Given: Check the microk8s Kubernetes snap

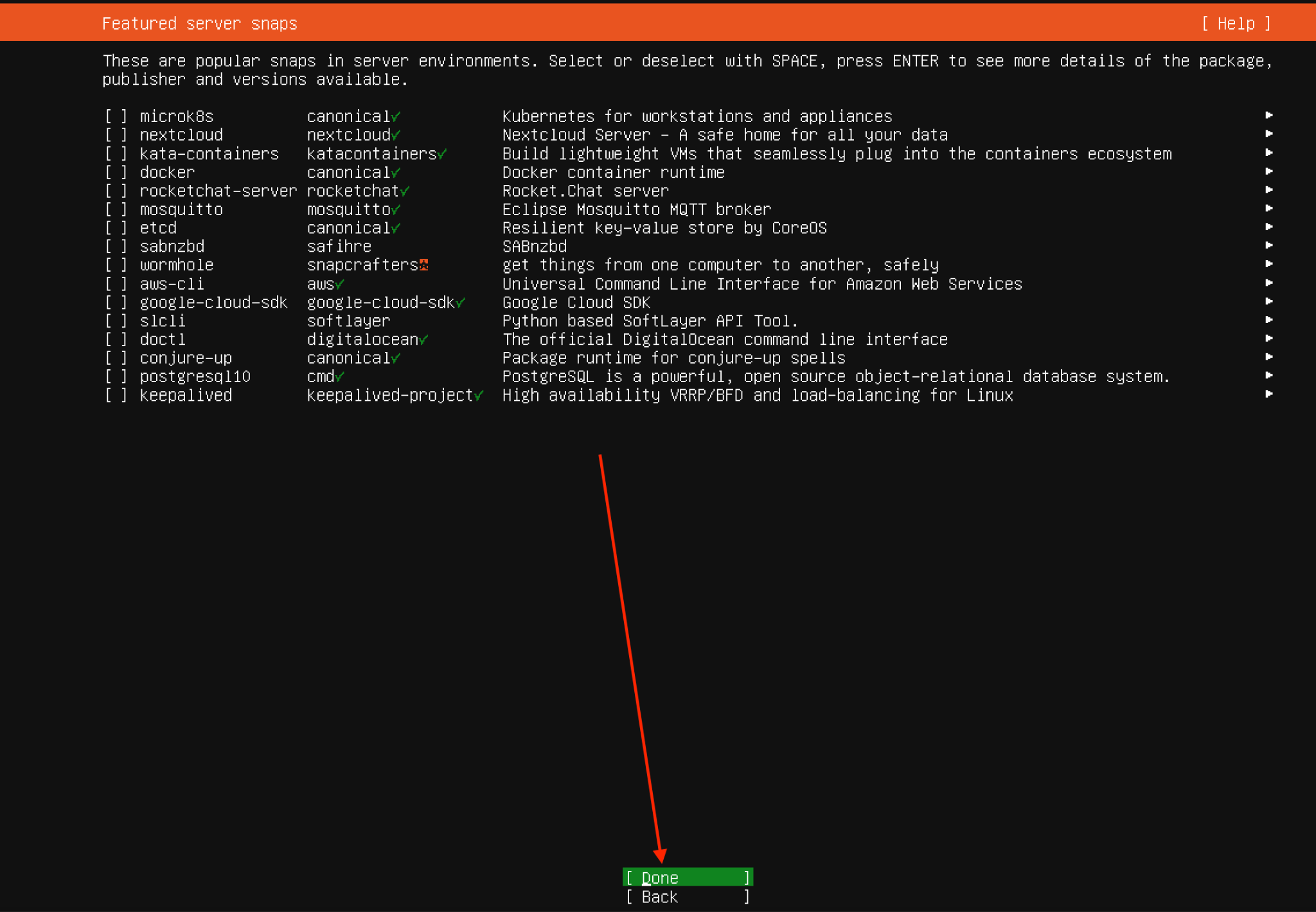Looking at the screenshot, I should (114, 116).
